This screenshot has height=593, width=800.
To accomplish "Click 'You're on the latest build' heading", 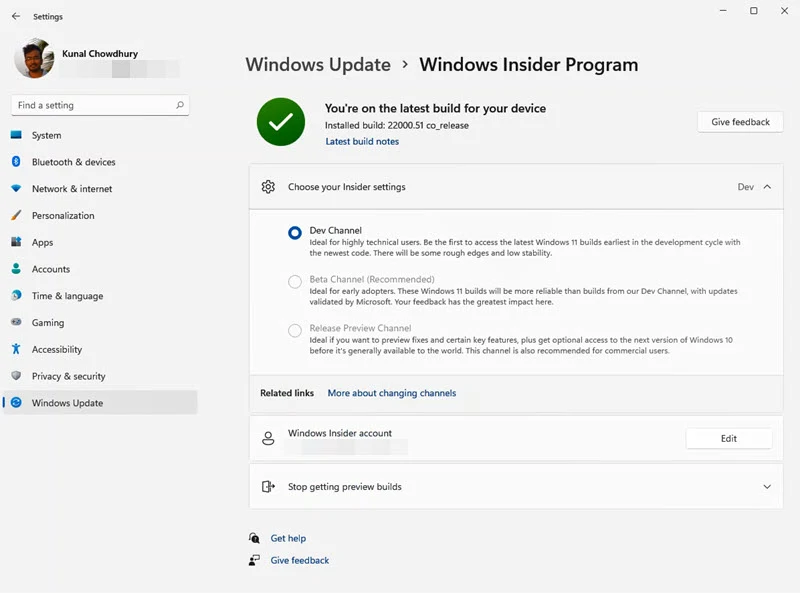I will 435,108.
